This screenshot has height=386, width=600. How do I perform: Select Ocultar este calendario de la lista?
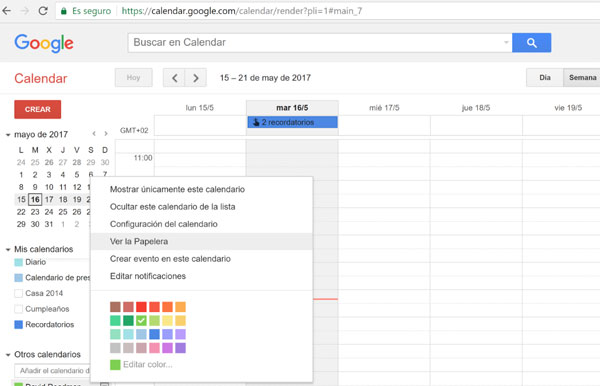(x=202, y=207)
